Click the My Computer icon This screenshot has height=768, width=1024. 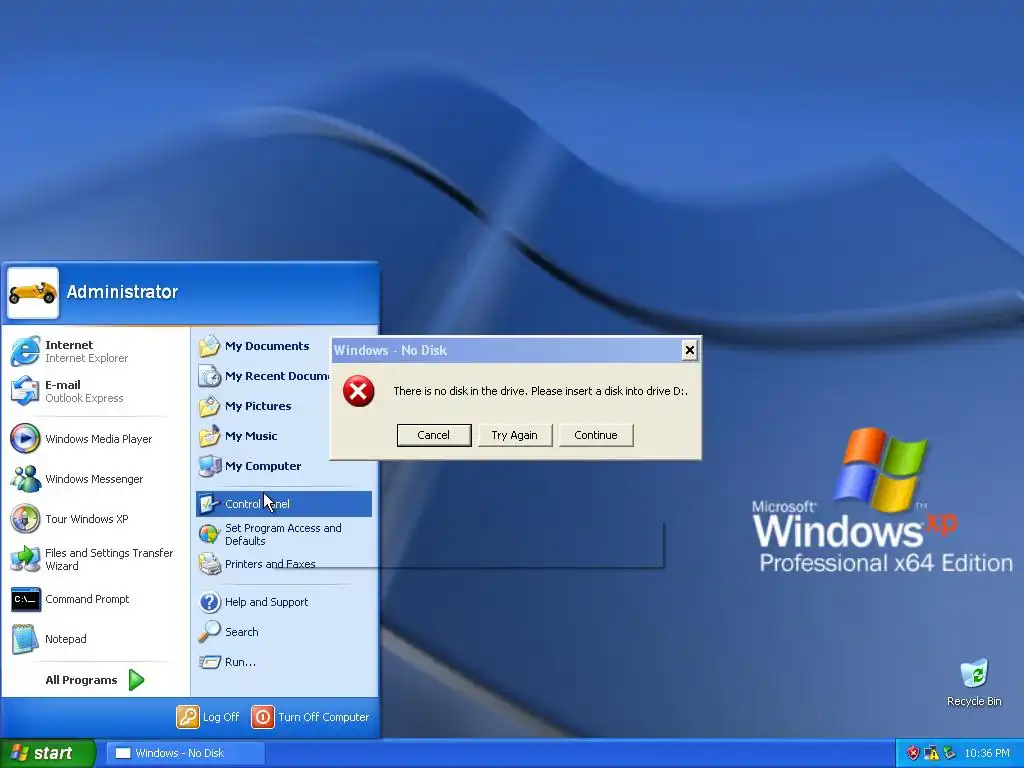(x=210, y=466)
